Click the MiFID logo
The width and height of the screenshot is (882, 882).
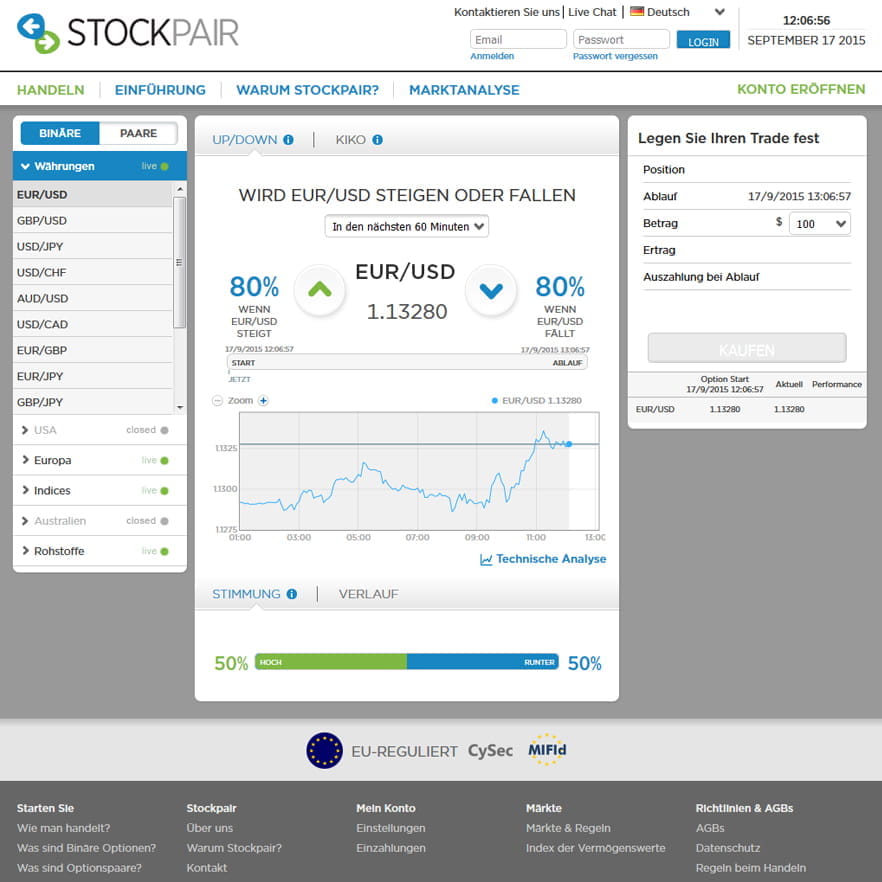point(547,750)
